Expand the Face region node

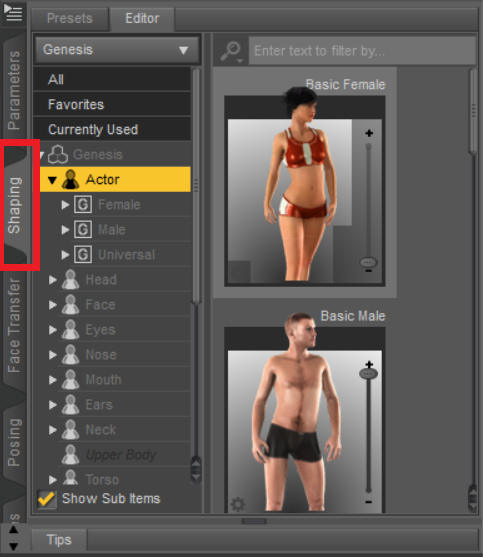pyautogui.click(x=53, y=305)
